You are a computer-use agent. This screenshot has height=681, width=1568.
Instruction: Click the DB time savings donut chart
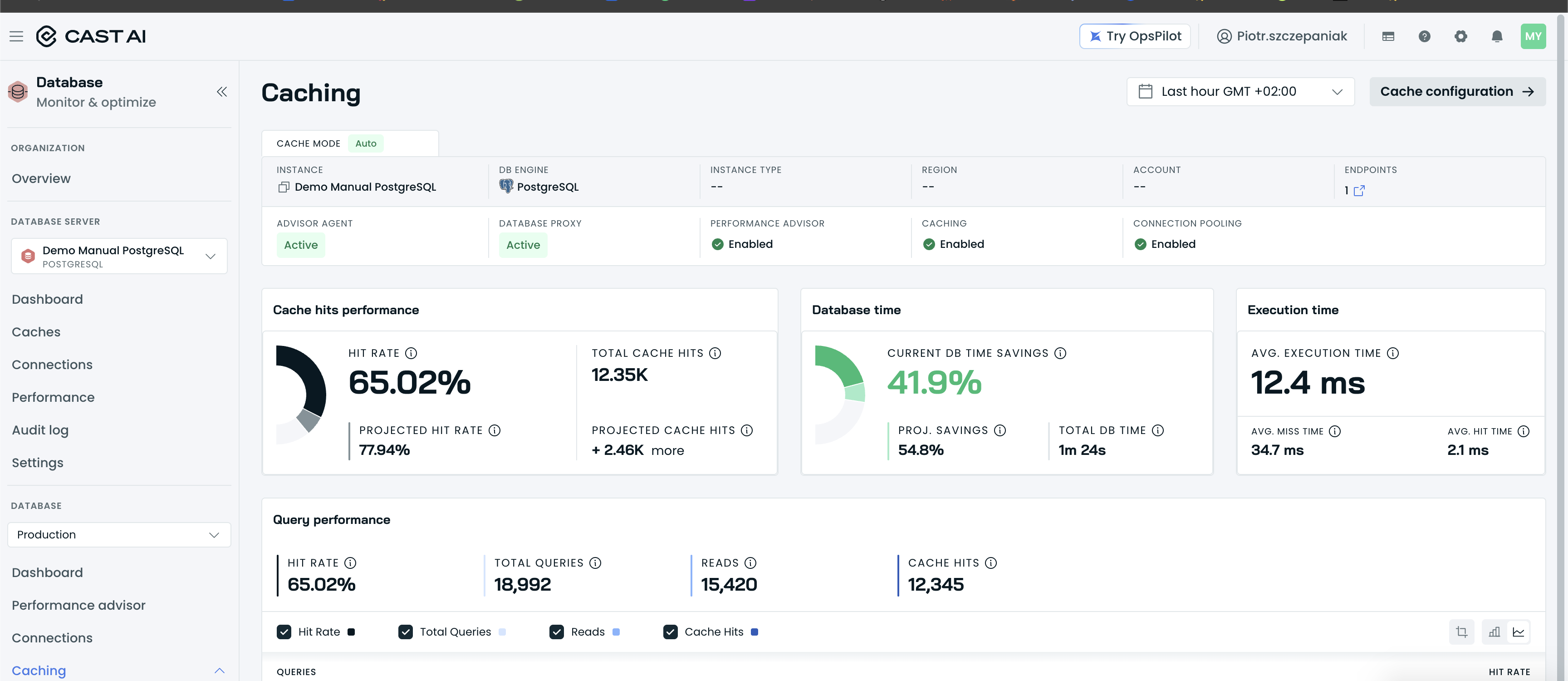[x=840, y=395]
